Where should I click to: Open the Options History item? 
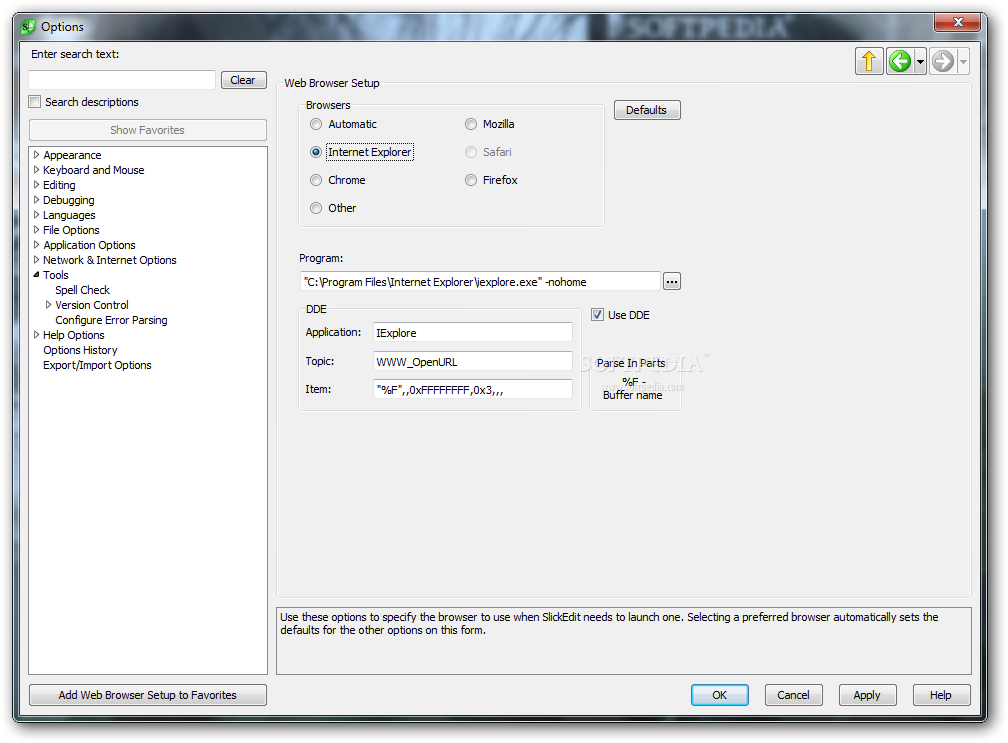point(80,350)
